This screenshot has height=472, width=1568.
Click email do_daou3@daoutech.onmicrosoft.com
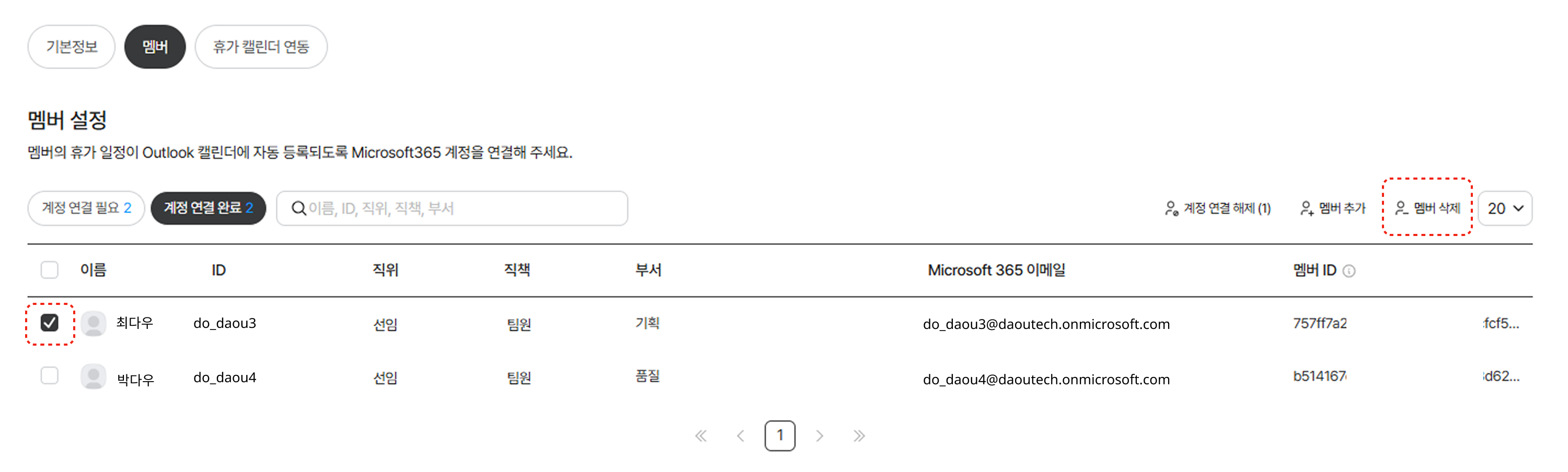pos(1046,324)
